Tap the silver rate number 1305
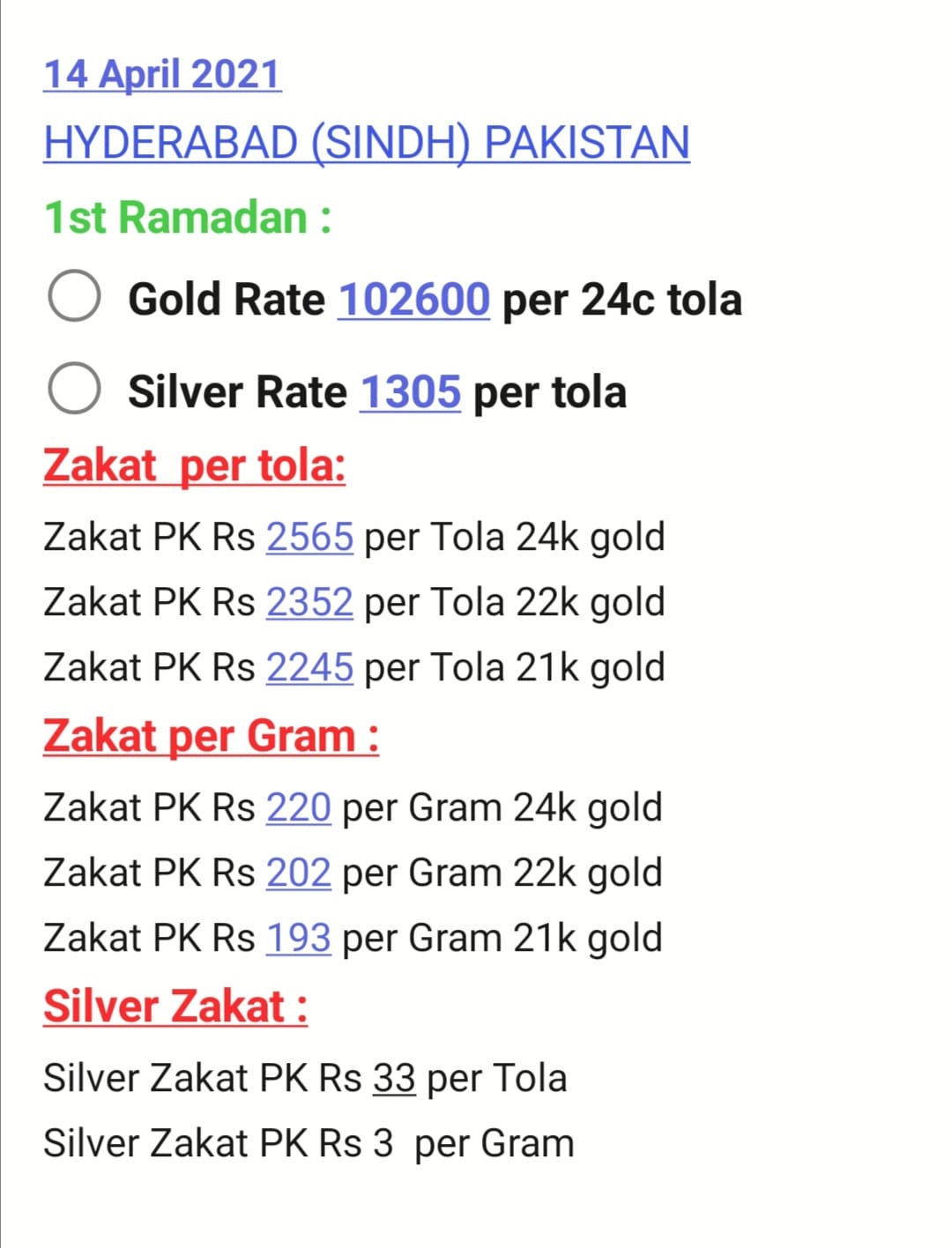952x1248 pixels. pos(410,391)
